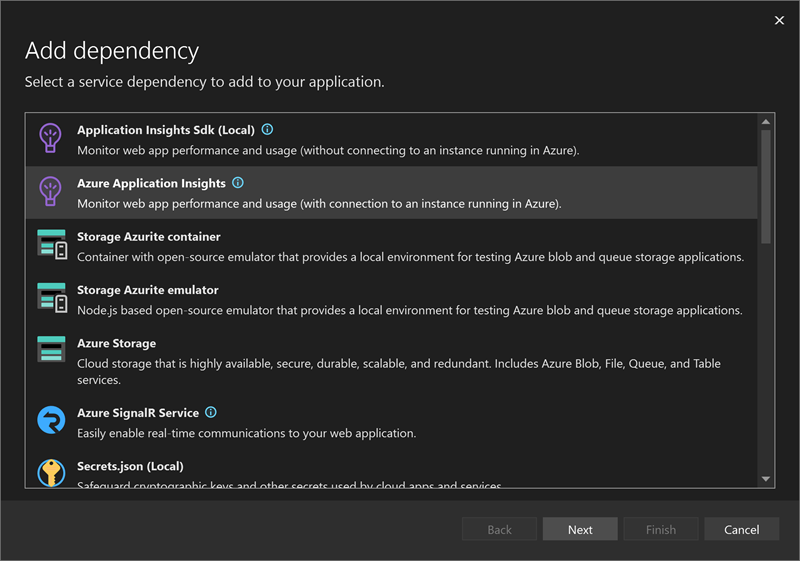Open info icon beside Azure SignalR Service

211,412
